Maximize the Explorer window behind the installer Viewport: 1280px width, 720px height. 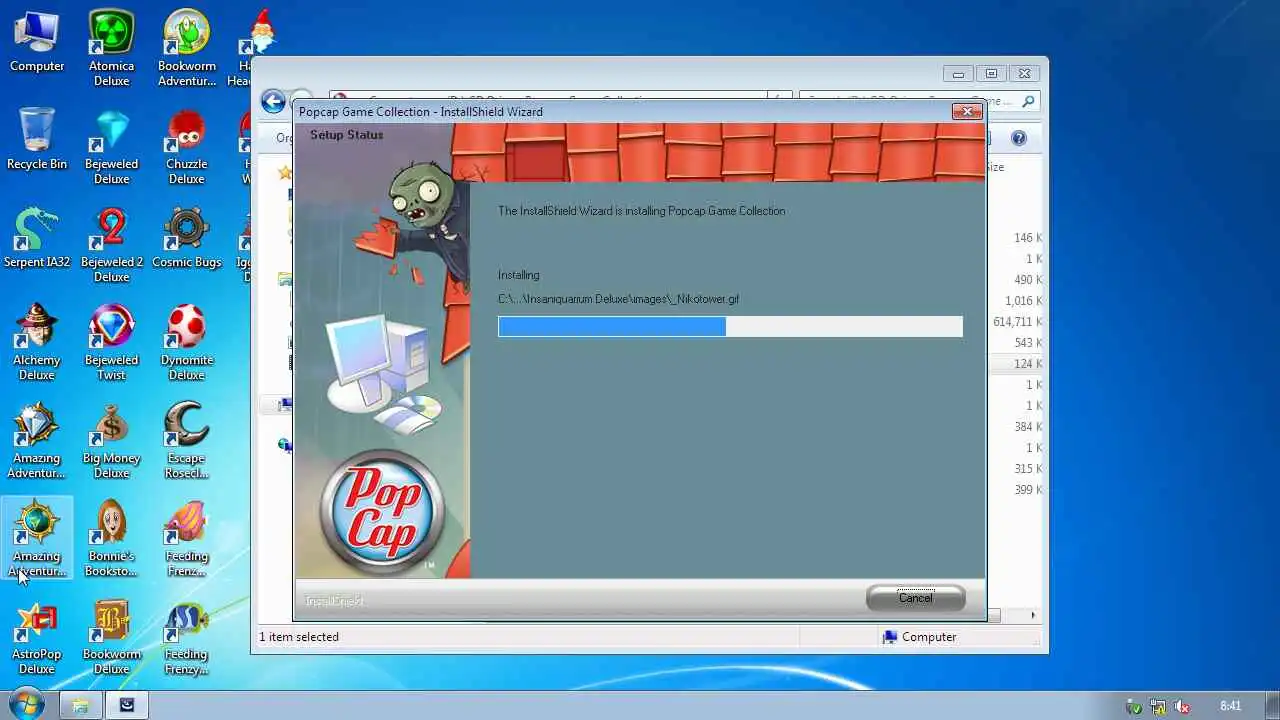(991, 73)
